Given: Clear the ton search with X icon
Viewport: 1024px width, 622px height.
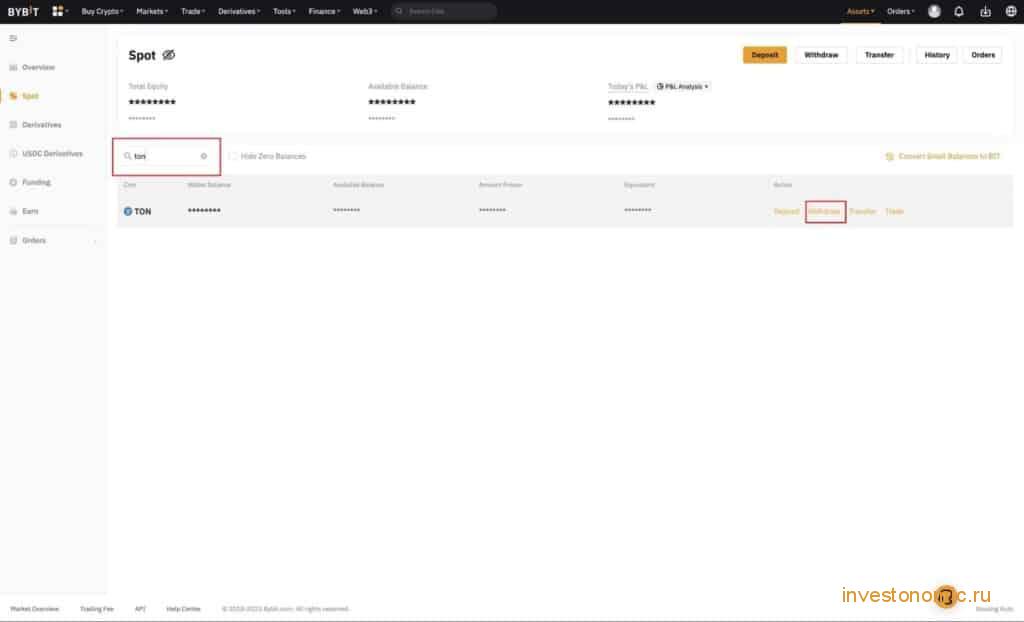Looking at the screenshot, I should coord(204,156).
